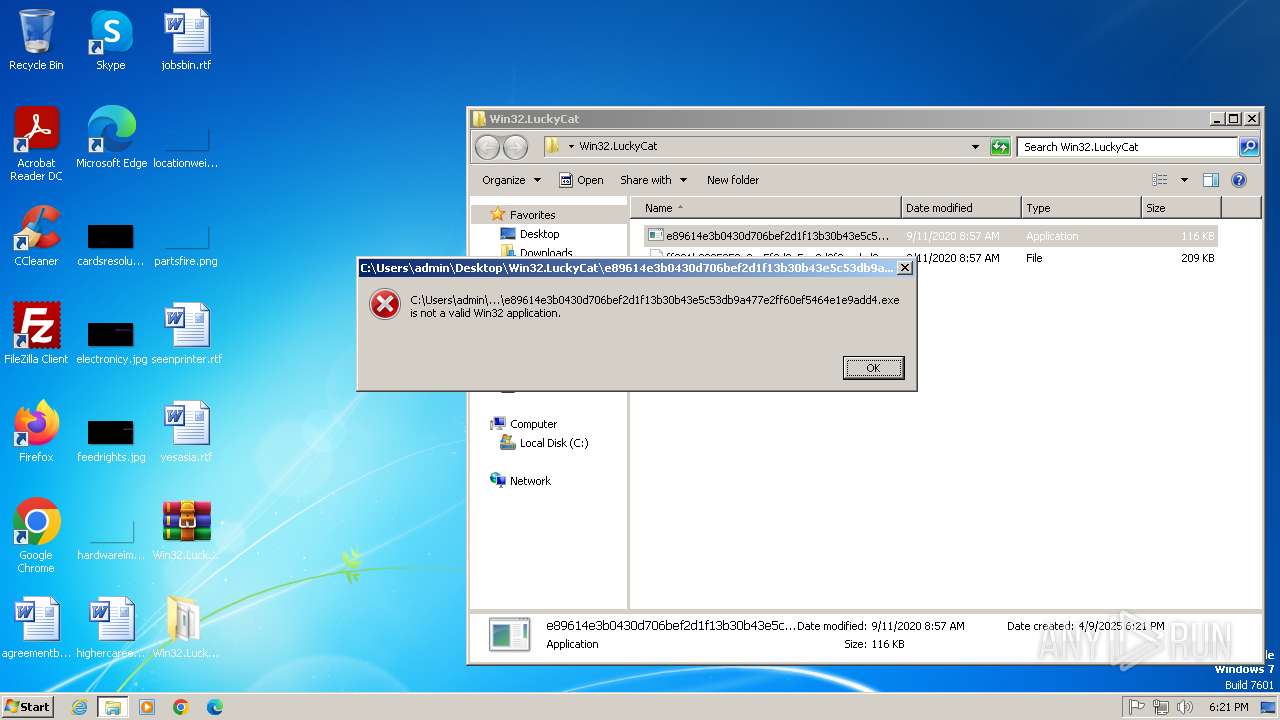Image resolution: width=1280 pixels, height=720 pixels.
Task: Select the highercaree document icon on desktop
Action: (x=111, y=628)
